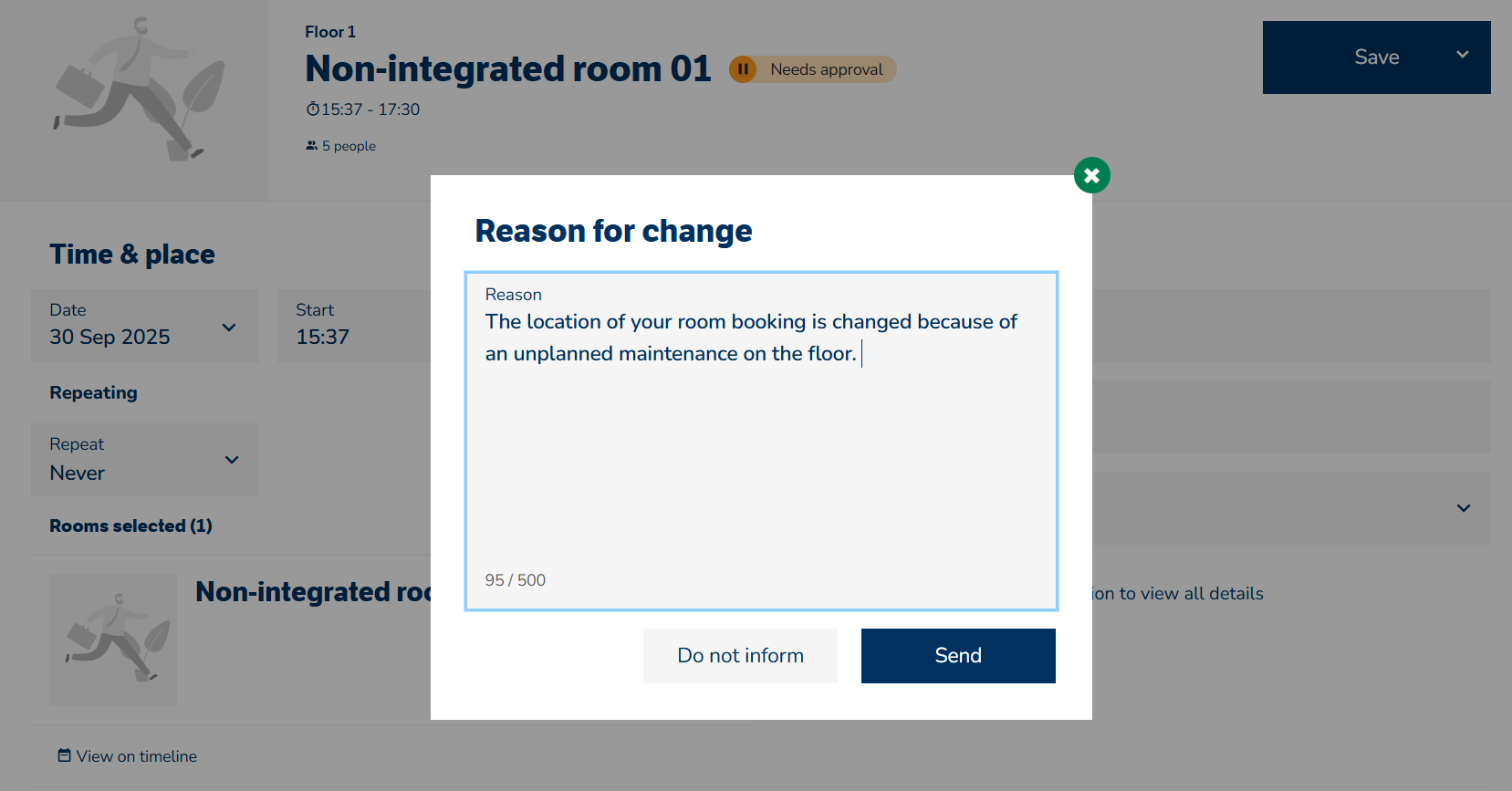Click the clock icon next to 15:37

(312, 109)
